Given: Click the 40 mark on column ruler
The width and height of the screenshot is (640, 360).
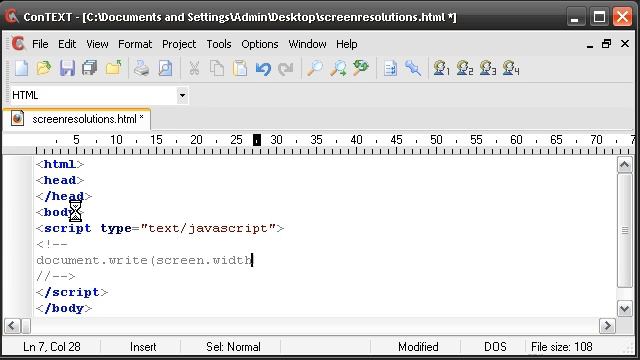Looking at the screenshot, I should (356, 140).
